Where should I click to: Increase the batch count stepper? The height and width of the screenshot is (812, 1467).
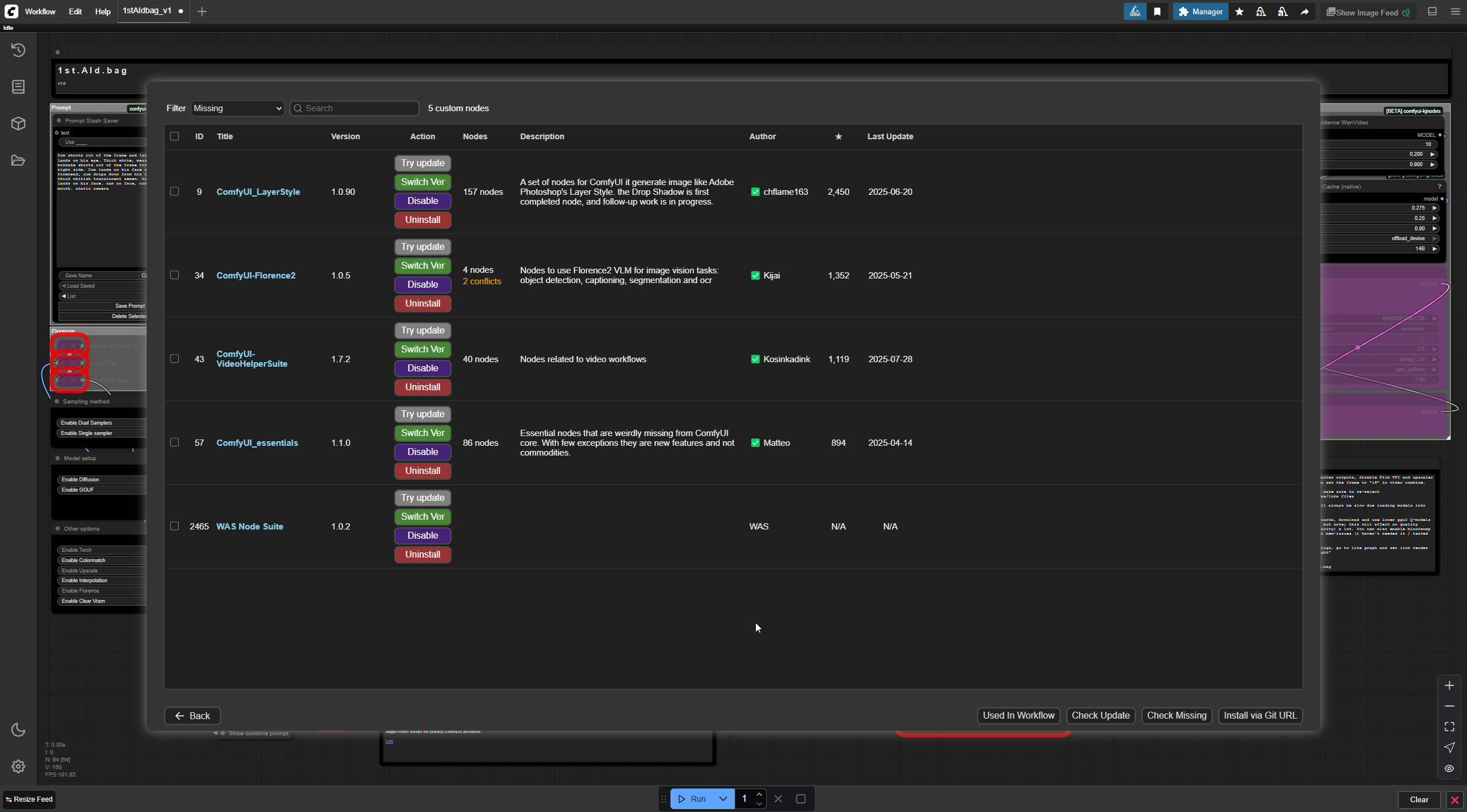pos(759,794)
